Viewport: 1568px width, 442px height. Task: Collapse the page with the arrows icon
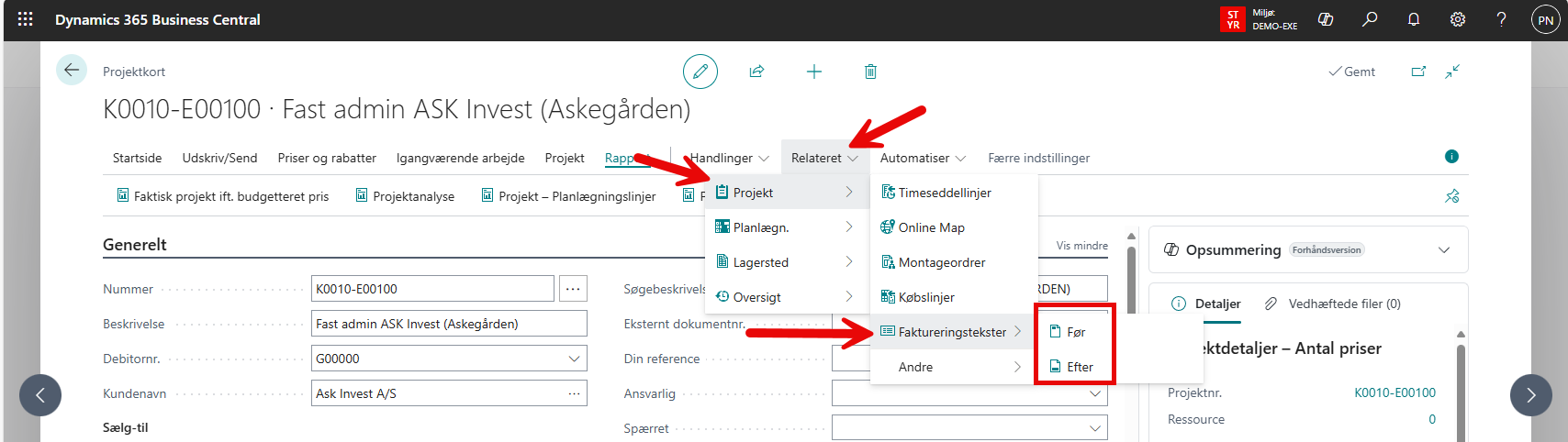pyautogui.click(x=1452, y=72)
